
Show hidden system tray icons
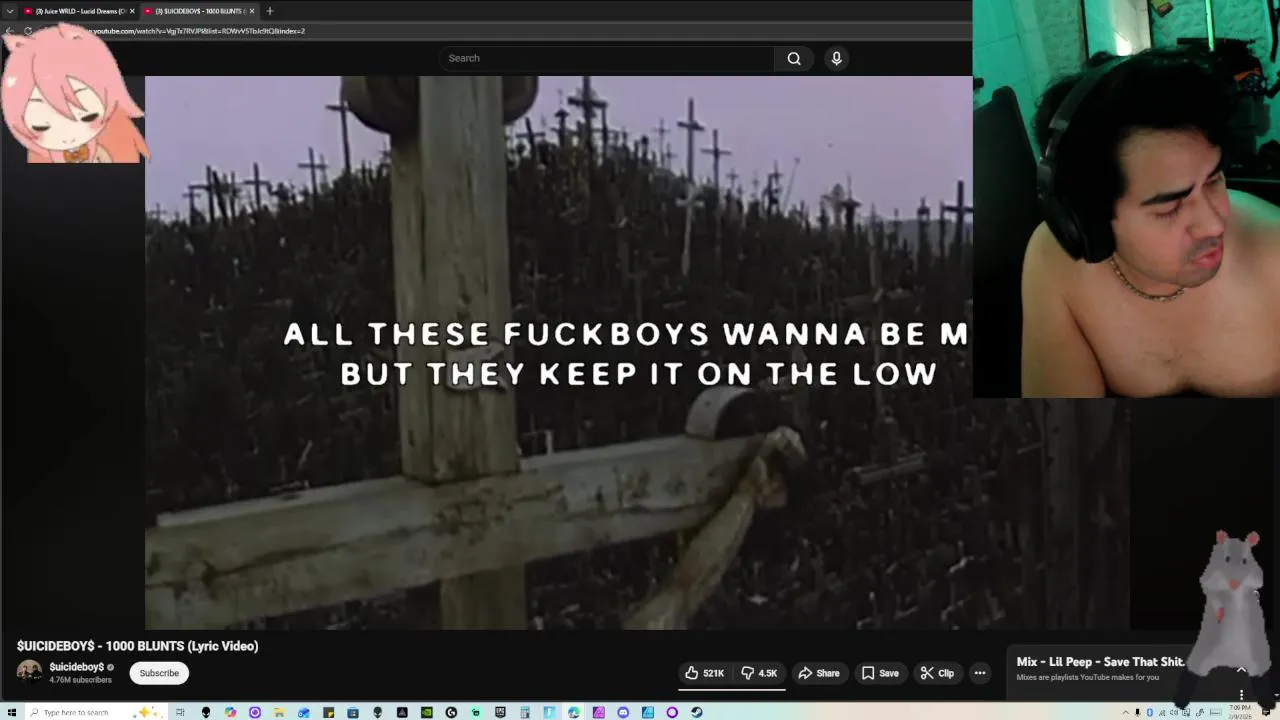click(x=1126, y=712)
